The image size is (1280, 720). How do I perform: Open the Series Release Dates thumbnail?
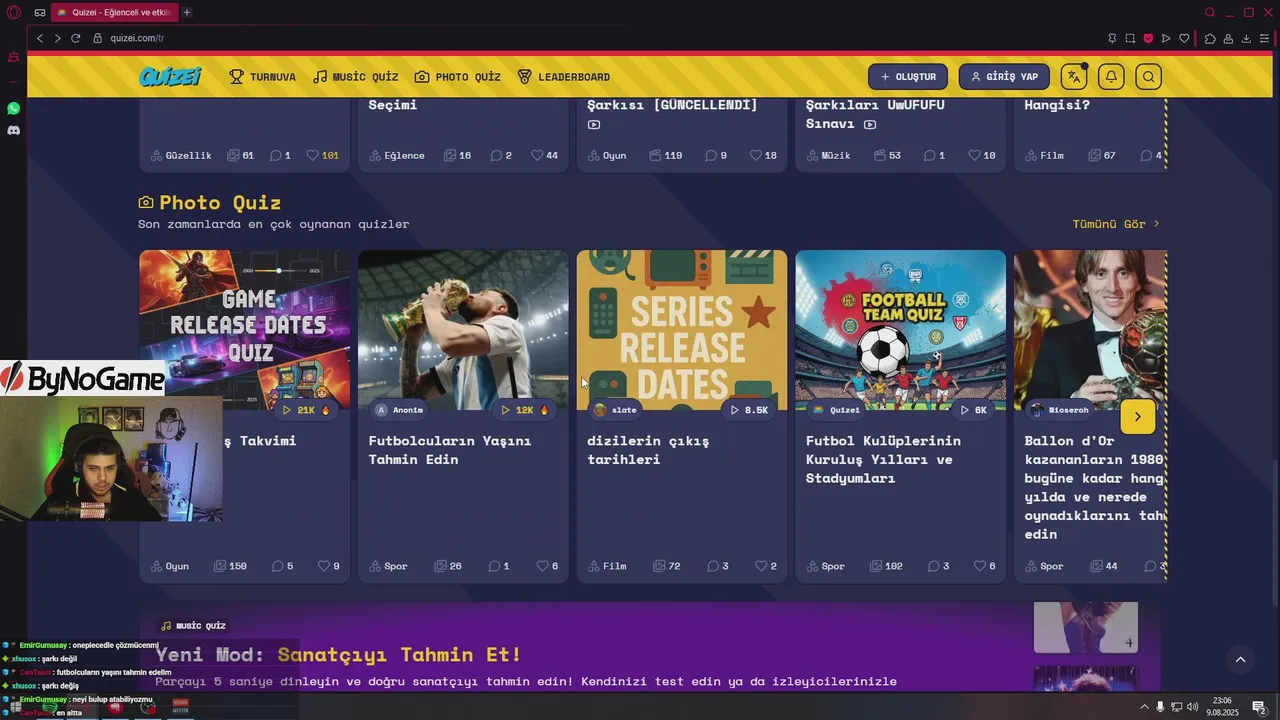pyautogui.click(x=682, y=330)
